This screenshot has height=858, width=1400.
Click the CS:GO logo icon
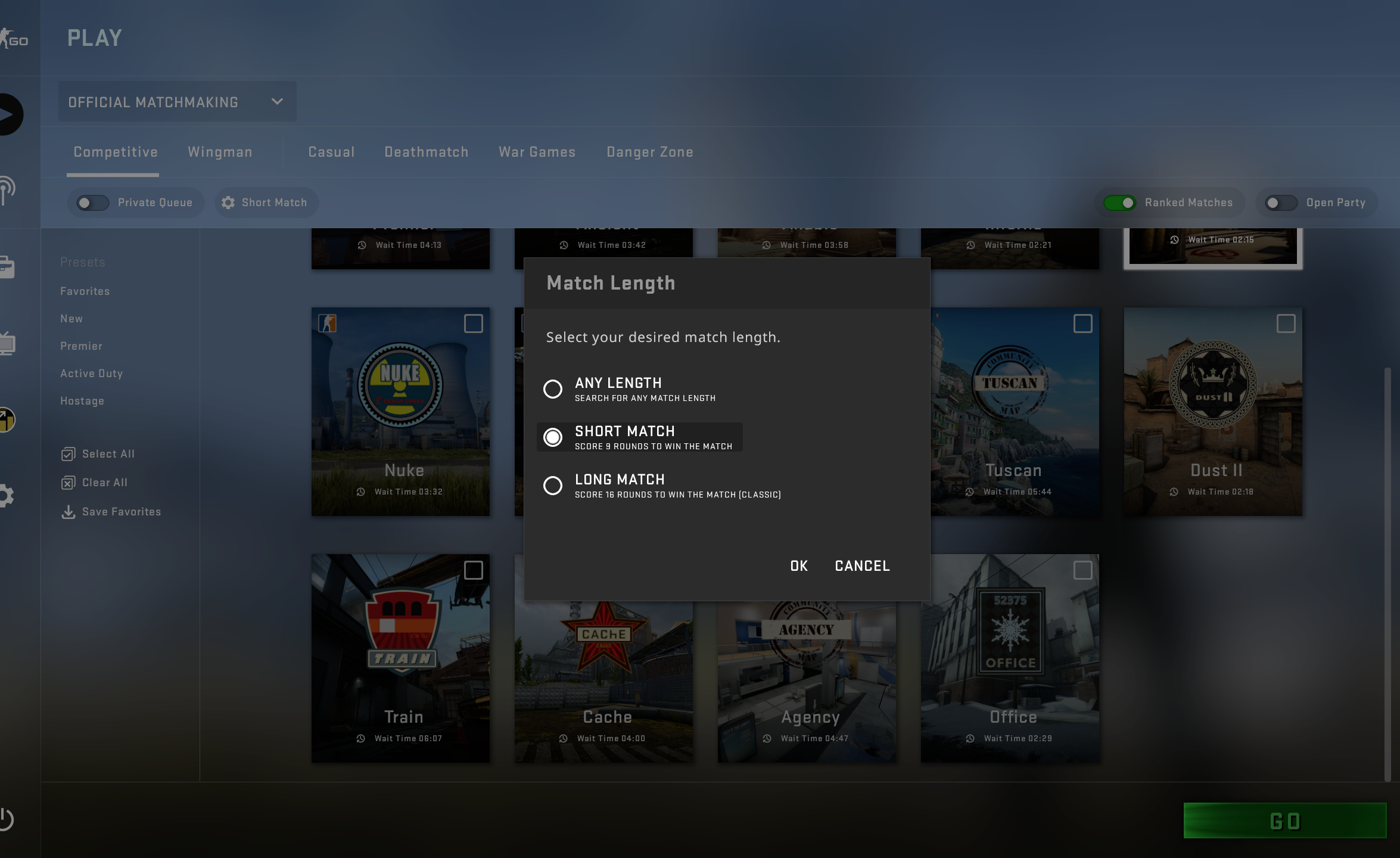pyautogui.click(x=14, y=39)
